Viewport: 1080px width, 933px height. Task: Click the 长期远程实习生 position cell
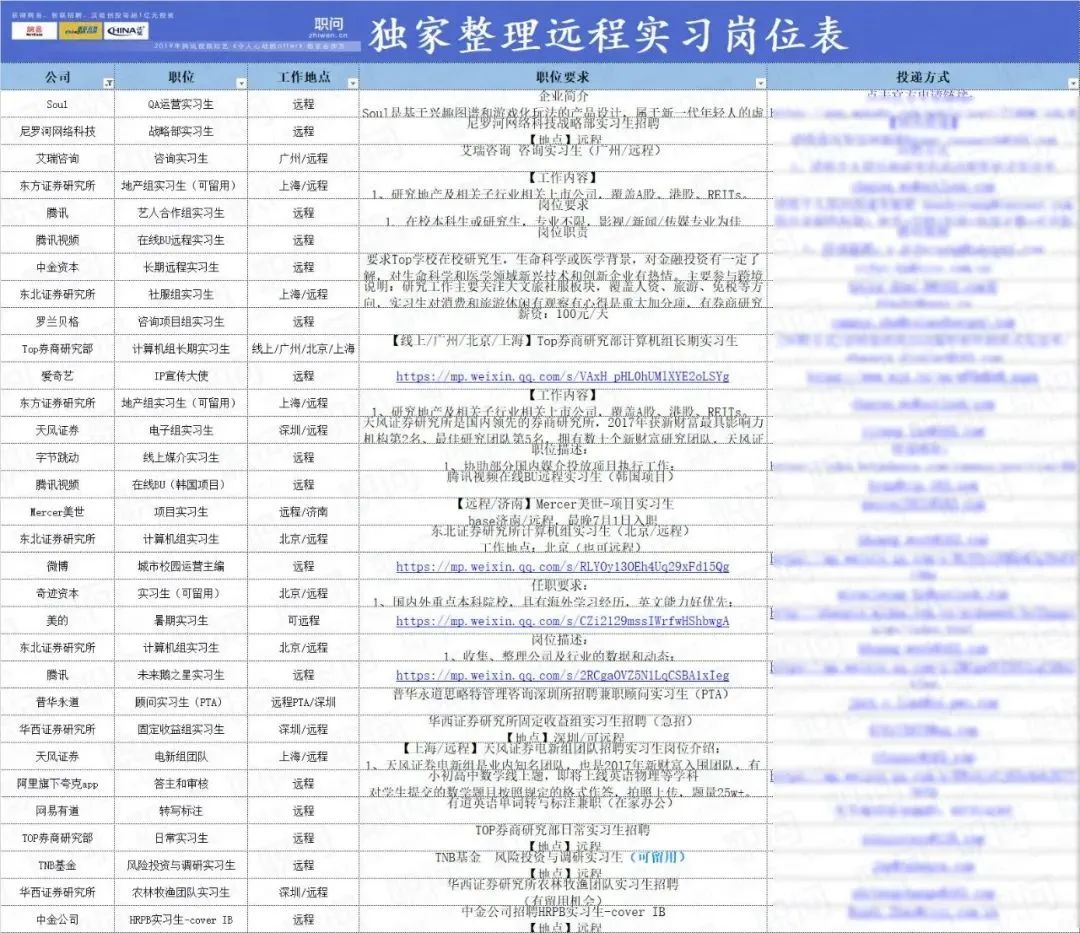(180, 267)
